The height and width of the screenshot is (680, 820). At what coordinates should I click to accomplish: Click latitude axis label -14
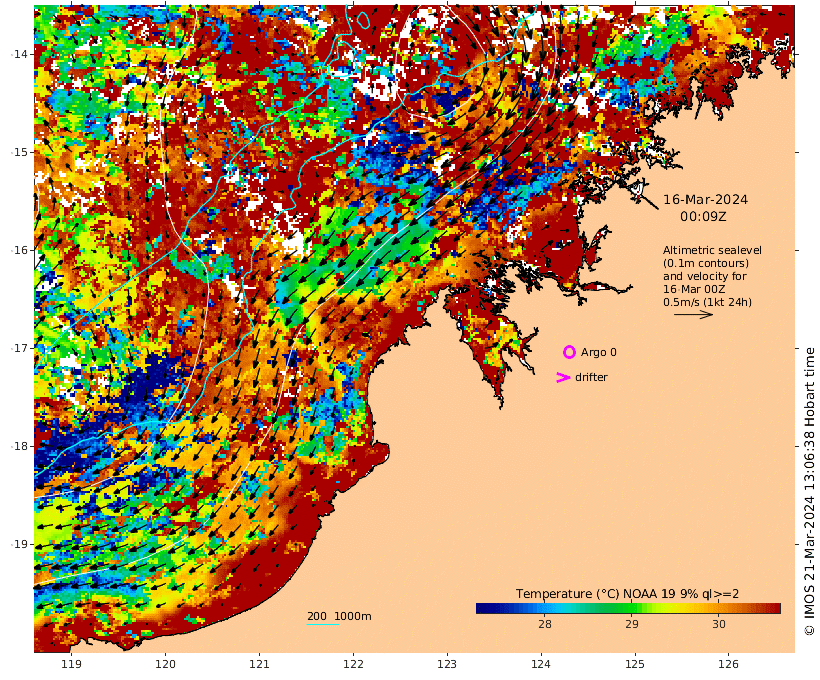click(x=19, y=54)
